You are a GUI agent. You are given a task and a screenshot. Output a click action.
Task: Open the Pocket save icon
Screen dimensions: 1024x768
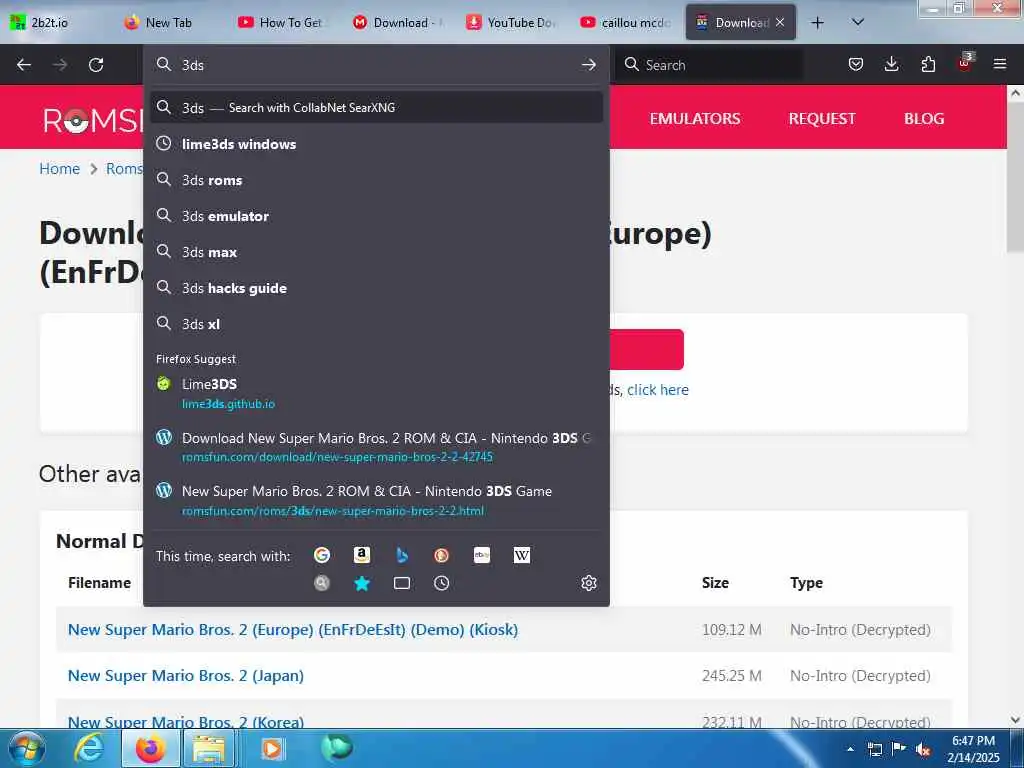(856, 64)
